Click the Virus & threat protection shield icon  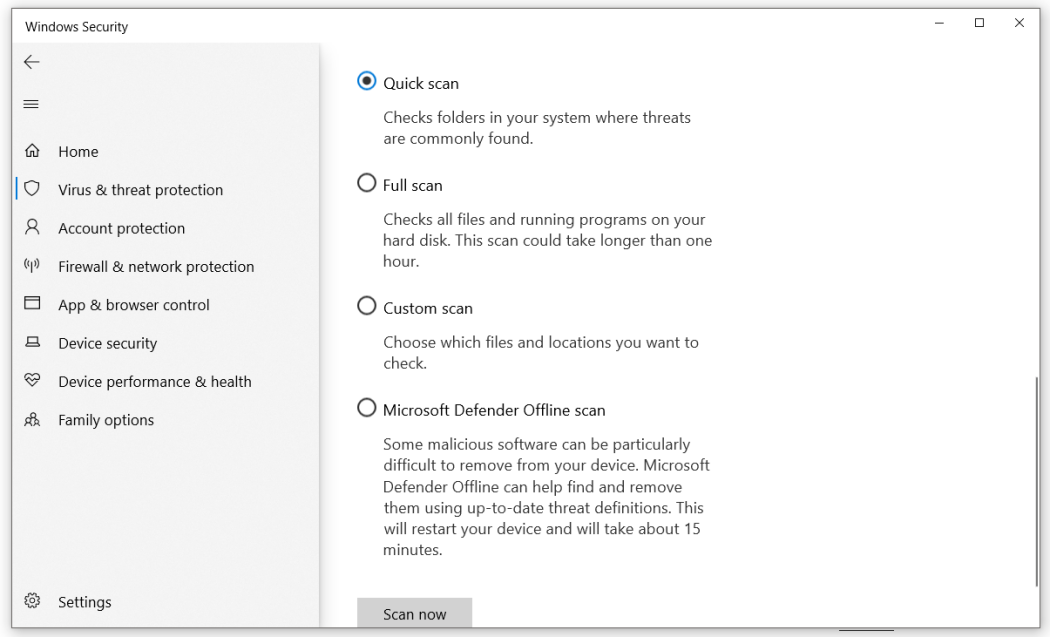[x=31, y=189]
